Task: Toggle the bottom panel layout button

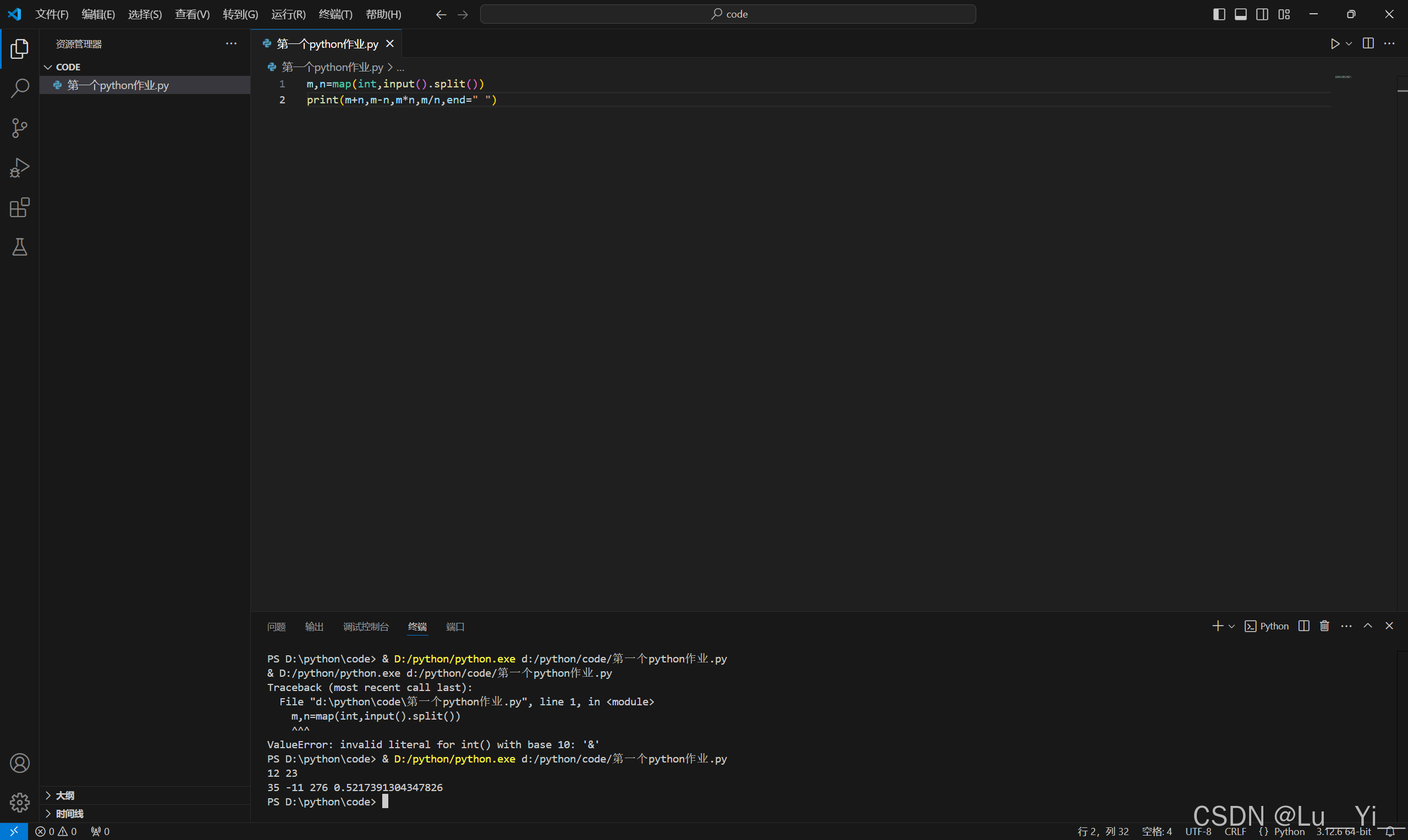Action: pyautogui.click(x=1240, y=14)
